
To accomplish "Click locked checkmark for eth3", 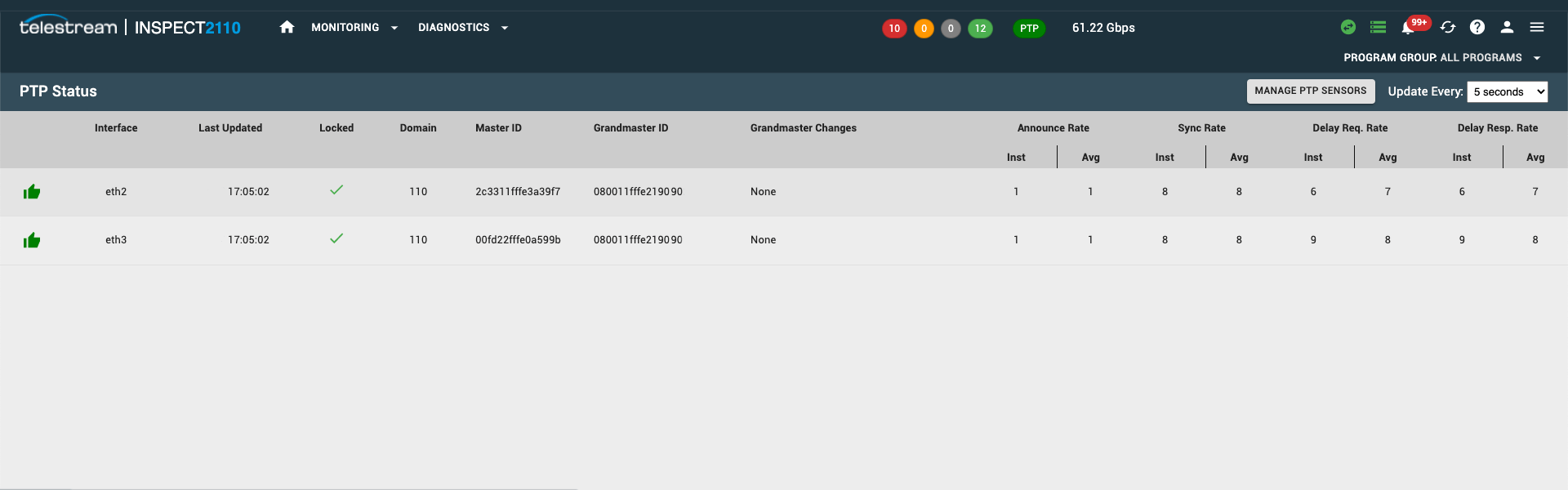I will 336,238.
